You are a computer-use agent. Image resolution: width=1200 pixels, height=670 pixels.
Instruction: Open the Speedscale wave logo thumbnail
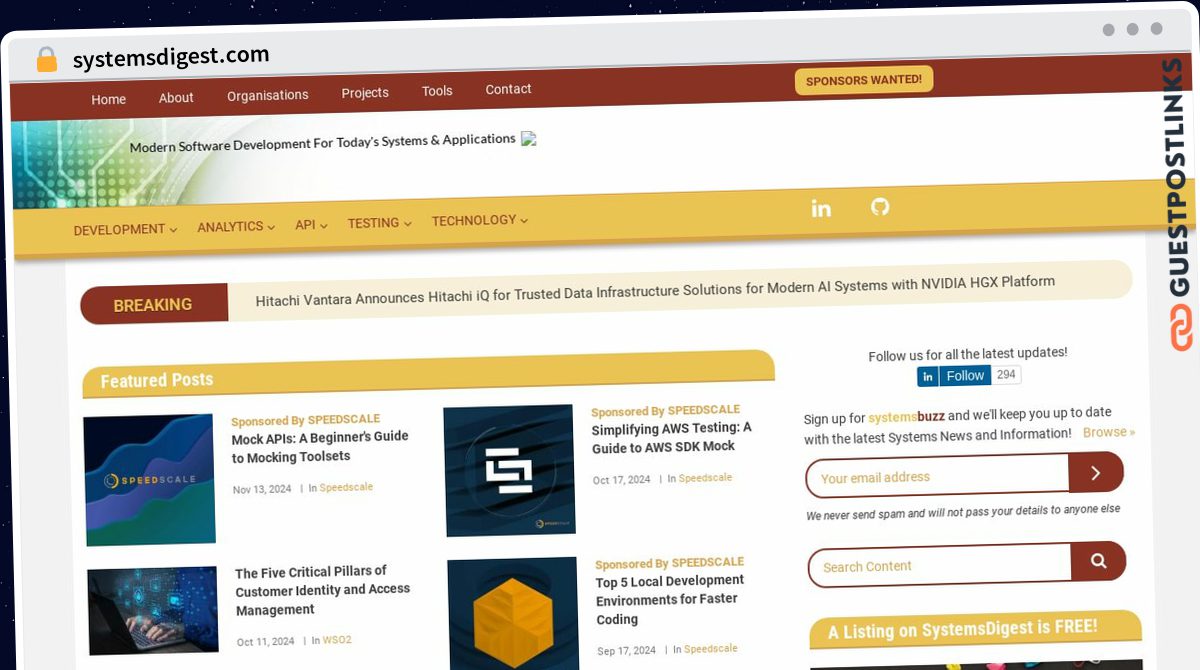(x=149, y=480)
